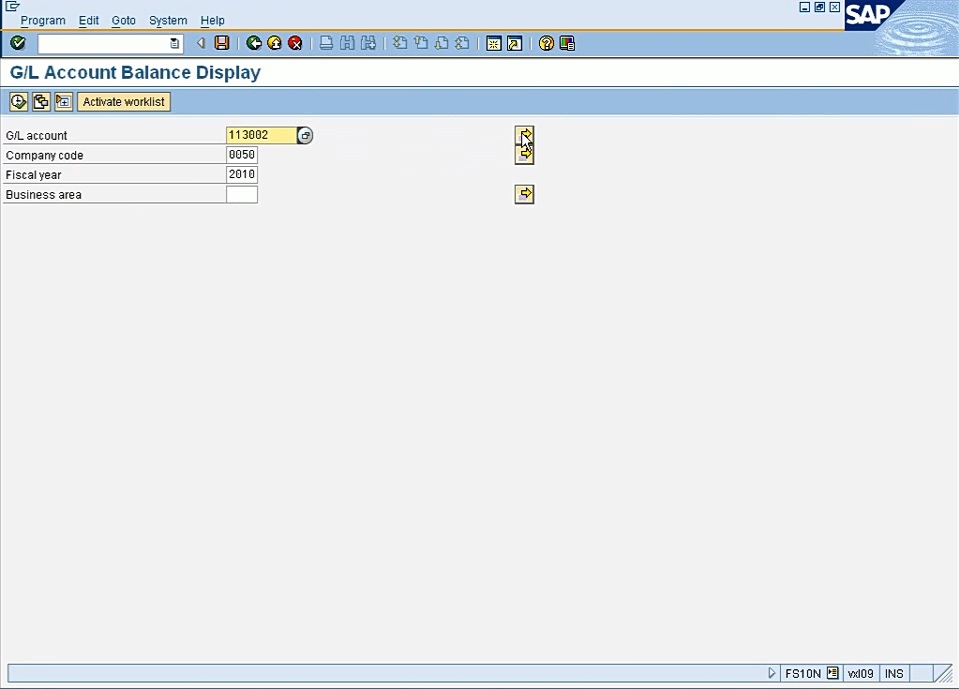Click the status bar system info icon

pos(832,672)
